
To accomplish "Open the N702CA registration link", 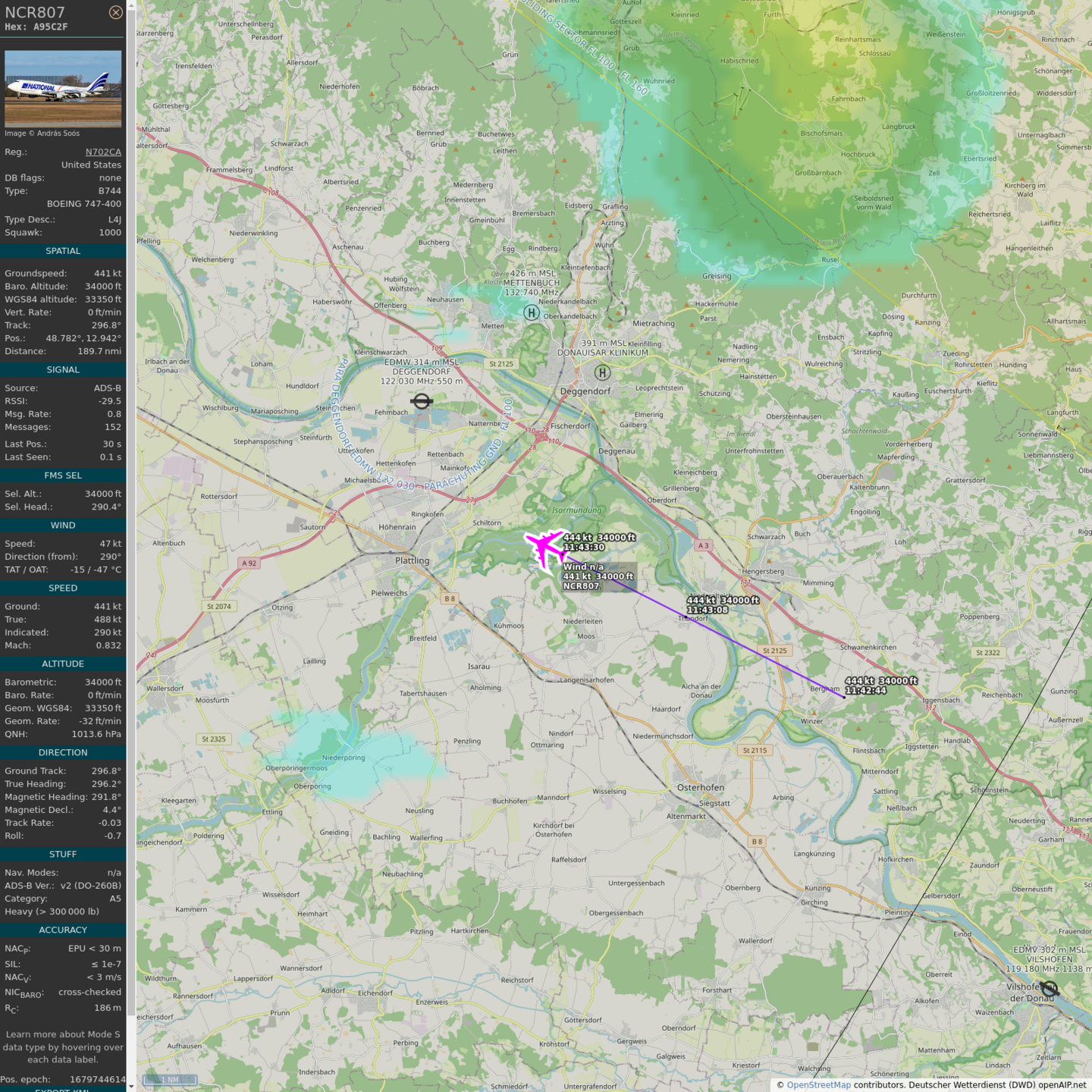I will pyautogui.click(x=103, y=152).
